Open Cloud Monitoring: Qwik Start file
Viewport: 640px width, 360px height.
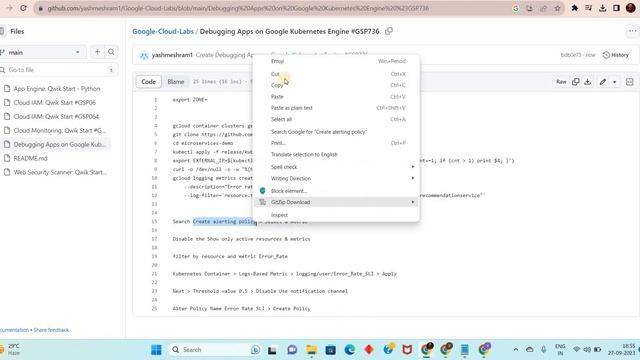(x=59, y=130)
